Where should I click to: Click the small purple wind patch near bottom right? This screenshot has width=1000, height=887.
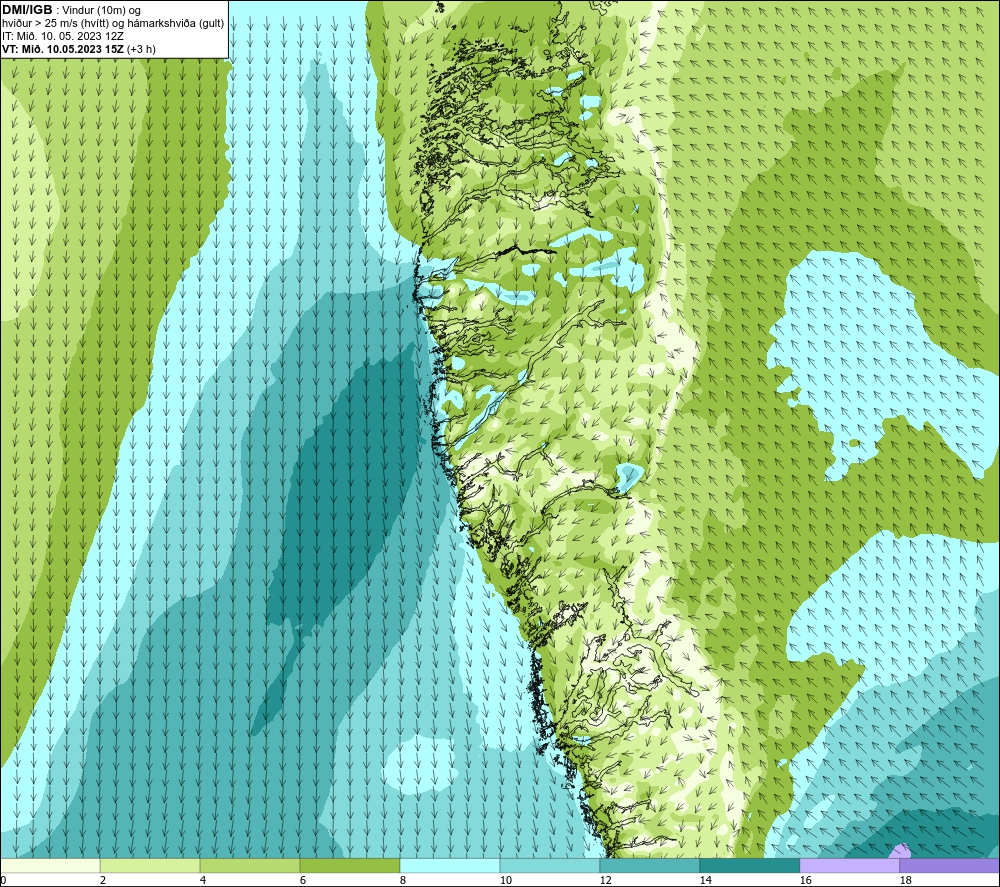pyautogui.click(x=901, y=851)
